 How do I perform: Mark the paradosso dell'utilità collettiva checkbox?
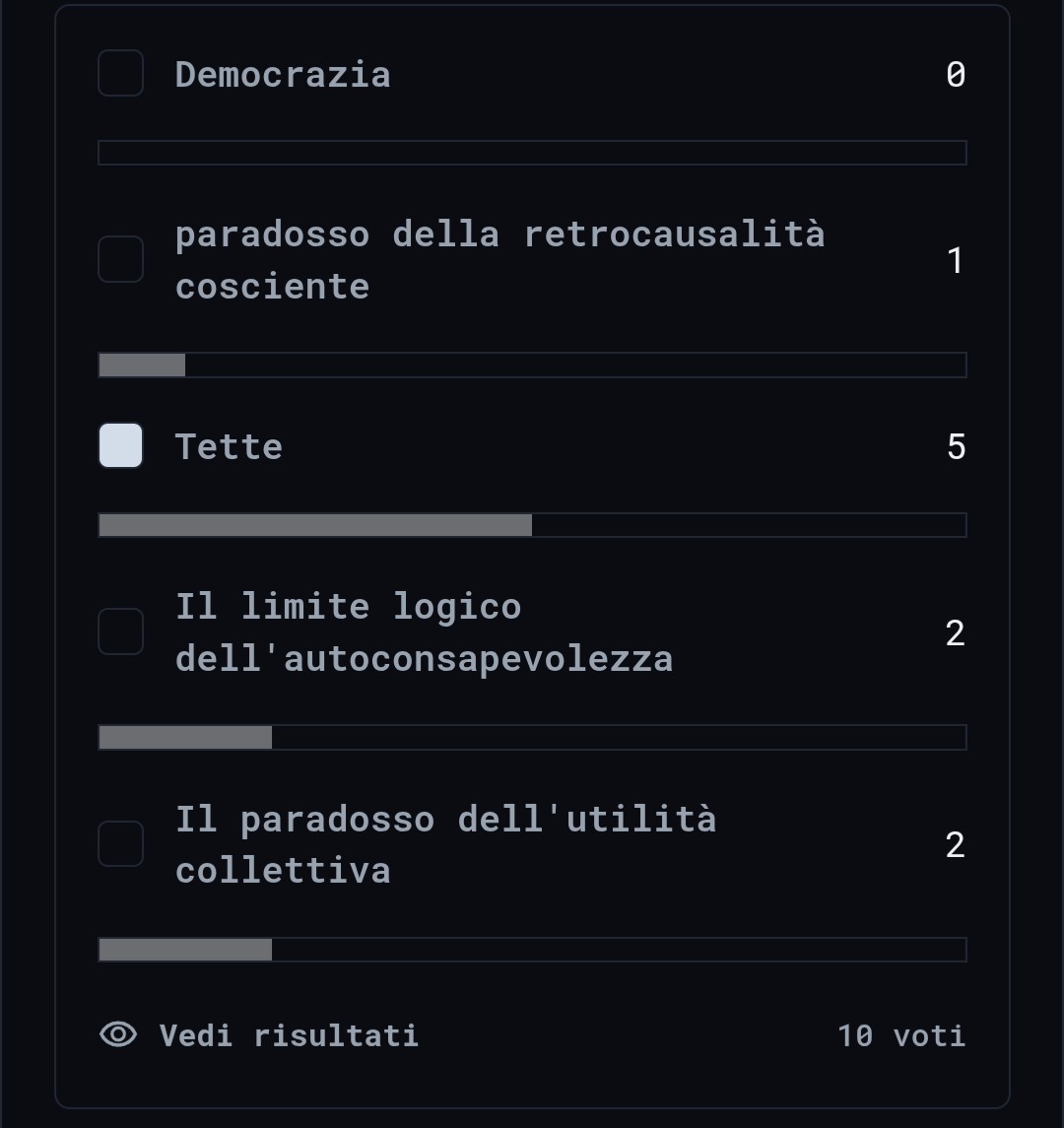click(x=121, y=844)
